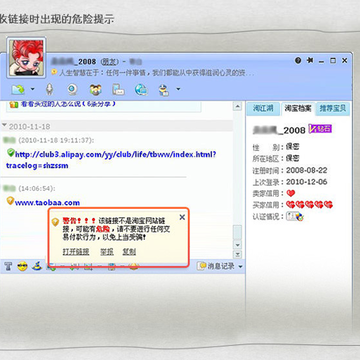Click 打开链接 in the warning popup
This screenshot has height=360, width=360.
[x=76, y=252]
